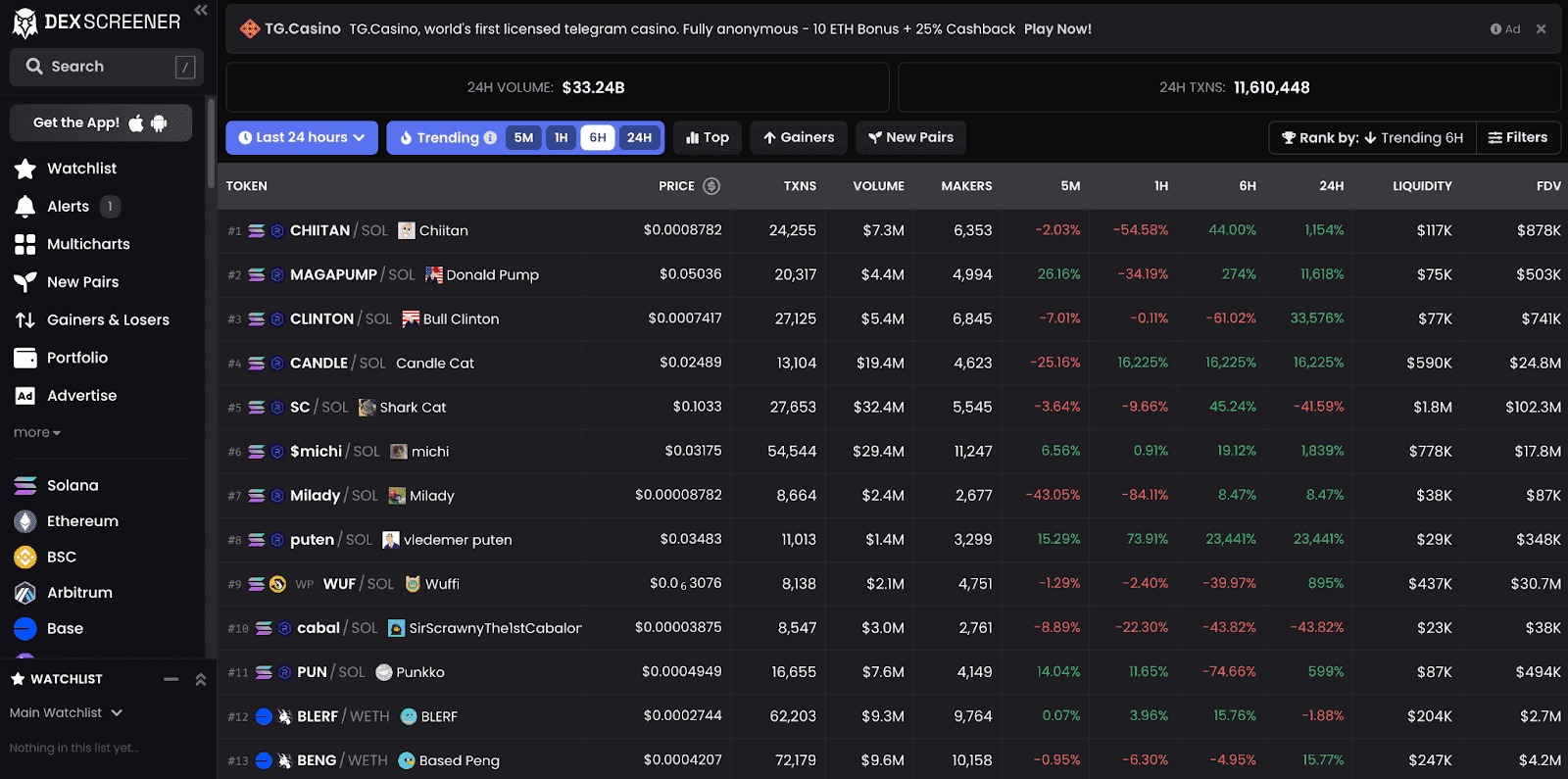Click Get the App! button
The image size is (1568, 779).
click(x=101, y=122)
